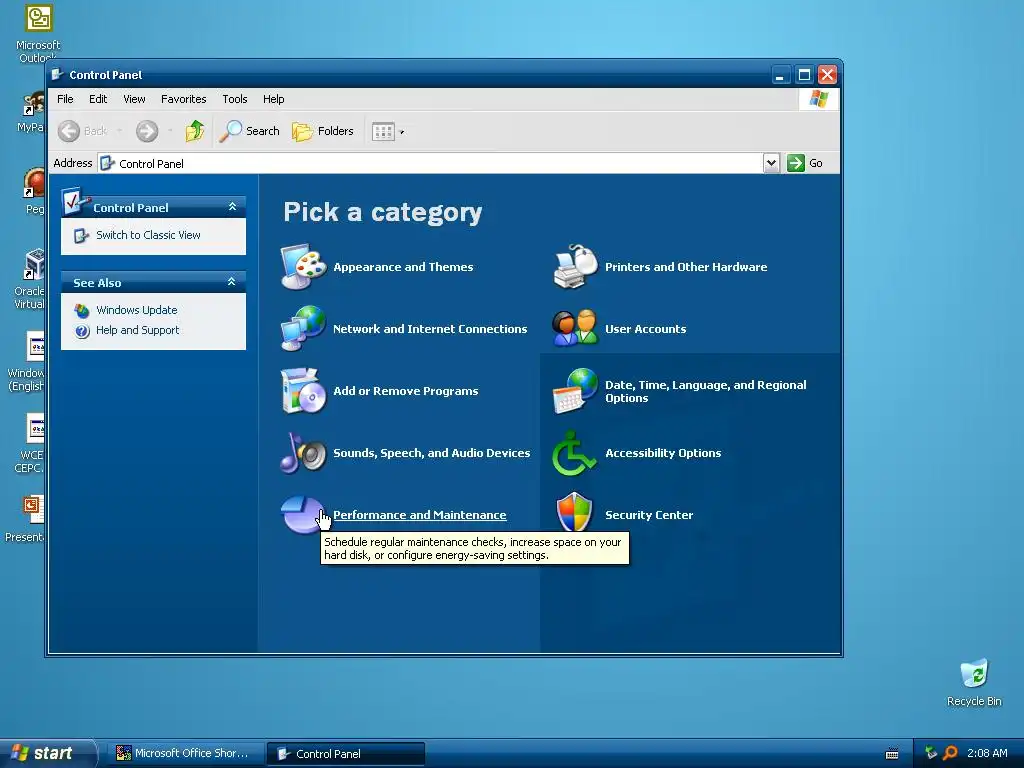Screen dimensions: 1024x768
Task: Click the magnifier icon in the system tray
Action: coord(950,753)
